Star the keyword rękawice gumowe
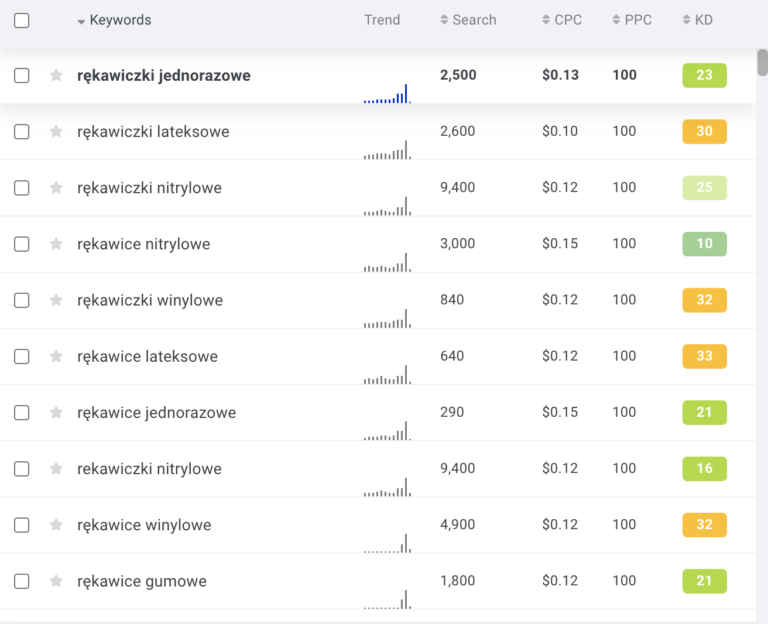 coord(56,581)
